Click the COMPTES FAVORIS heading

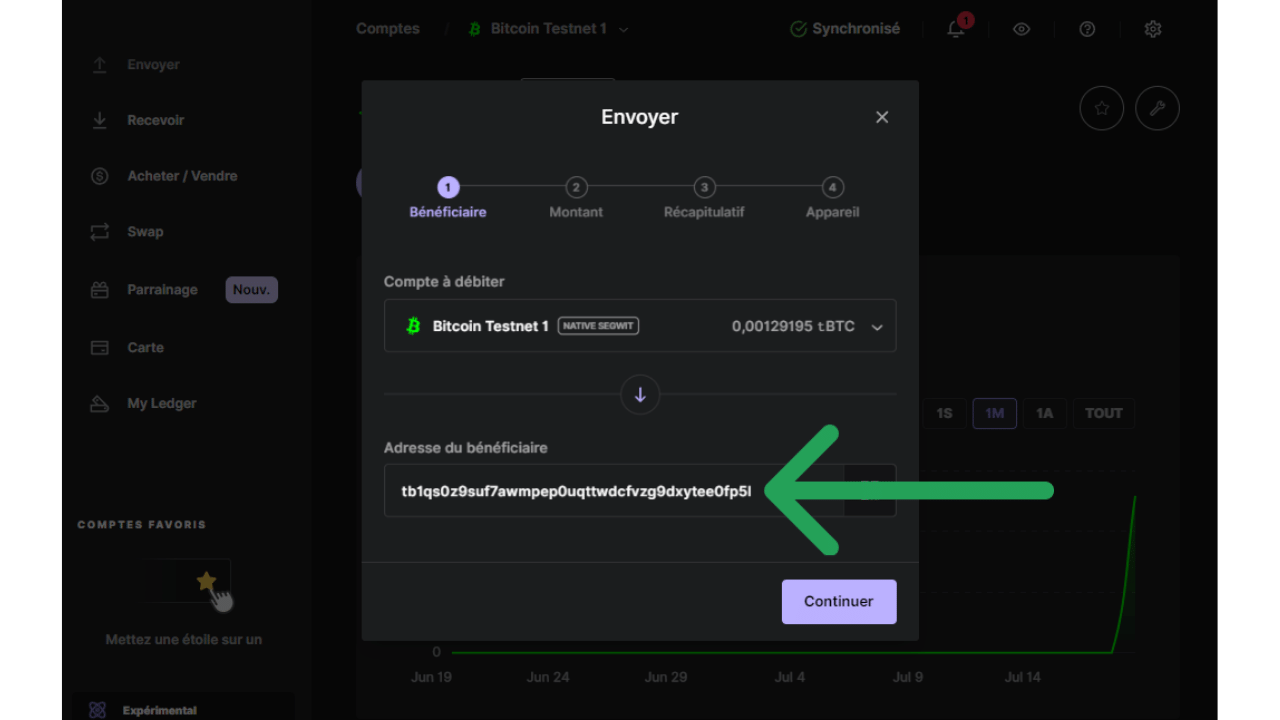(142, 524)
